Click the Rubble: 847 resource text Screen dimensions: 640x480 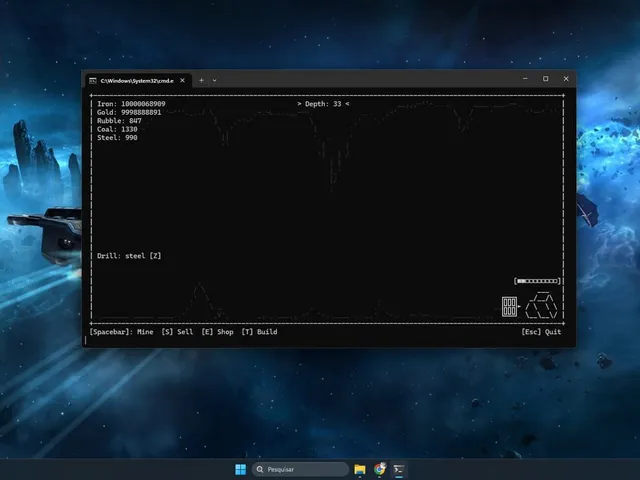pos(119,121)
